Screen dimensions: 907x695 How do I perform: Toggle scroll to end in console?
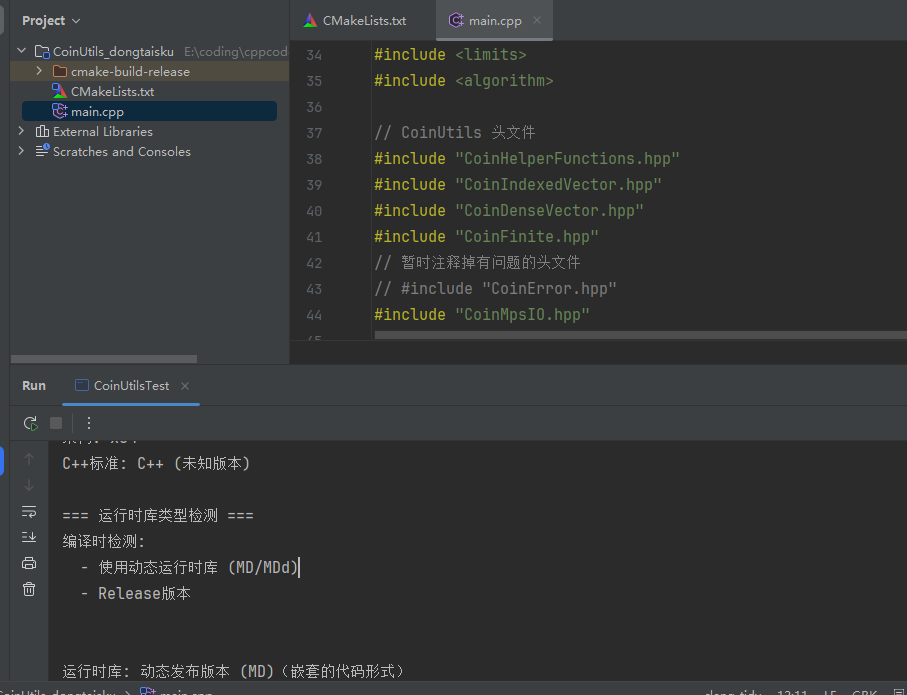(x=29, y=537)
